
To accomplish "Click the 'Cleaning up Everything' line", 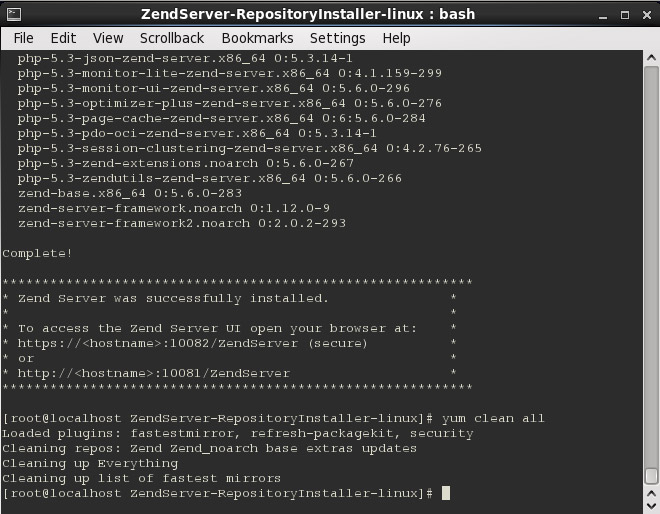I will (x=90, y=463).
